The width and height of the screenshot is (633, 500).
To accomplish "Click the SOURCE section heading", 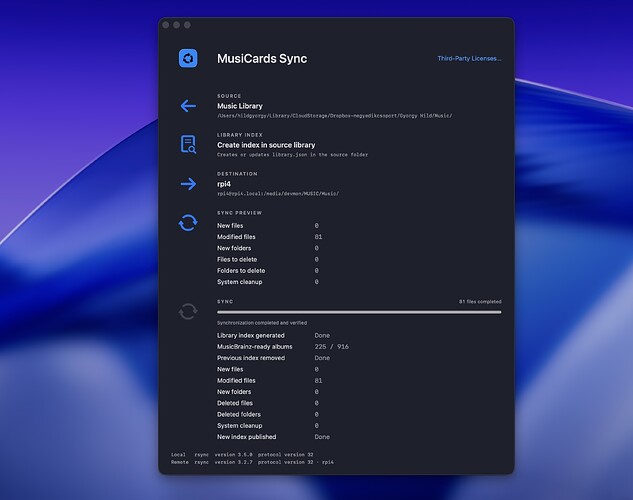I will [x=229, y=96].
